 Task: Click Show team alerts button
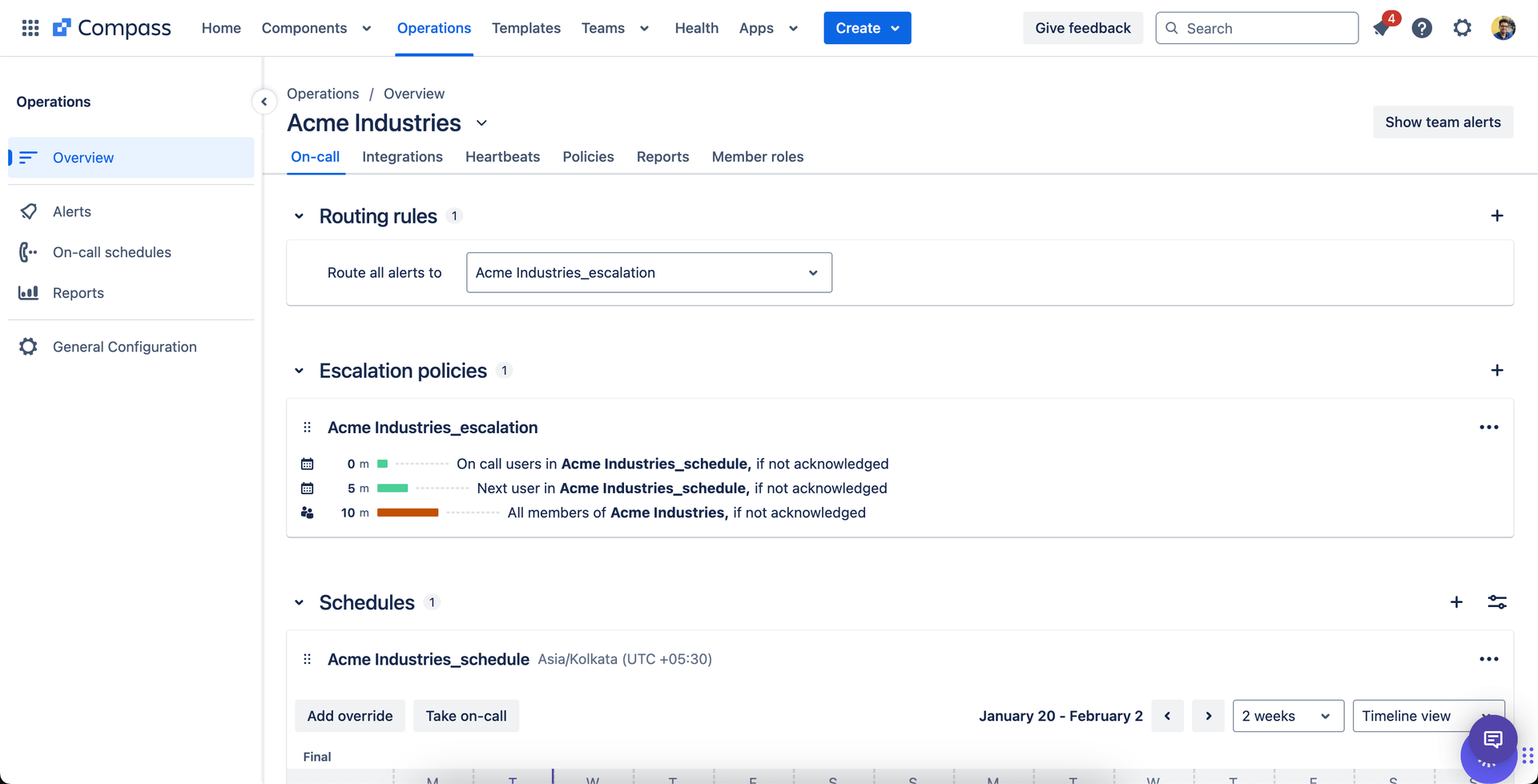(1443, 122)
